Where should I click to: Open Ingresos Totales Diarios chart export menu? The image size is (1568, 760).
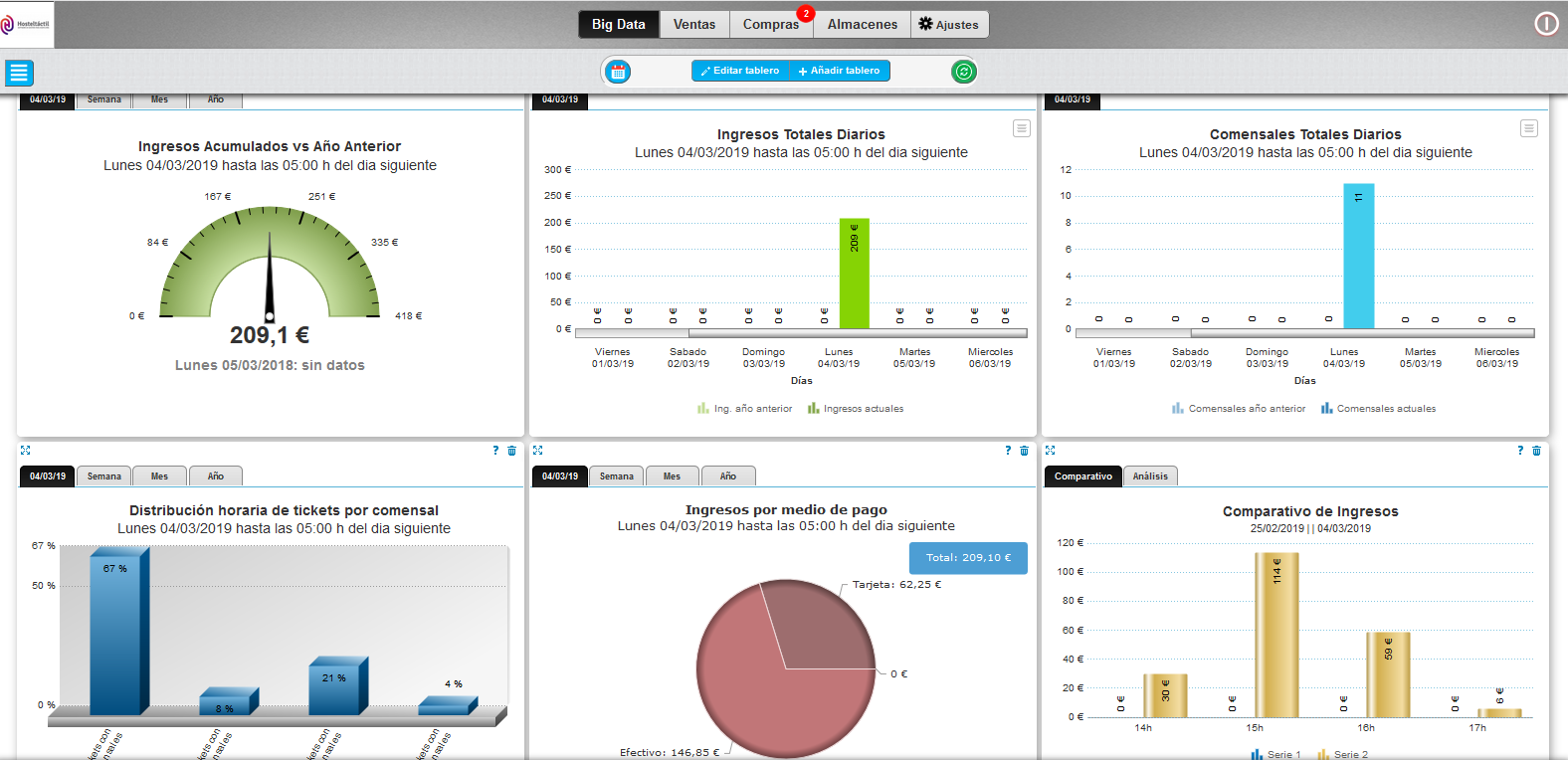(1021, 128)
